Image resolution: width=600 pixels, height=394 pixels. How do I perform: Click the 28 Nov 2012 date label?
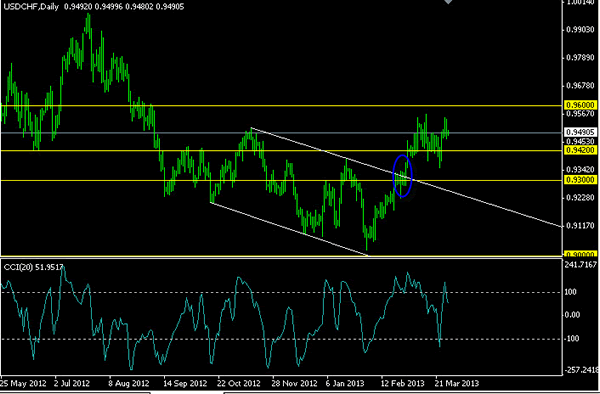coord(295,383)
